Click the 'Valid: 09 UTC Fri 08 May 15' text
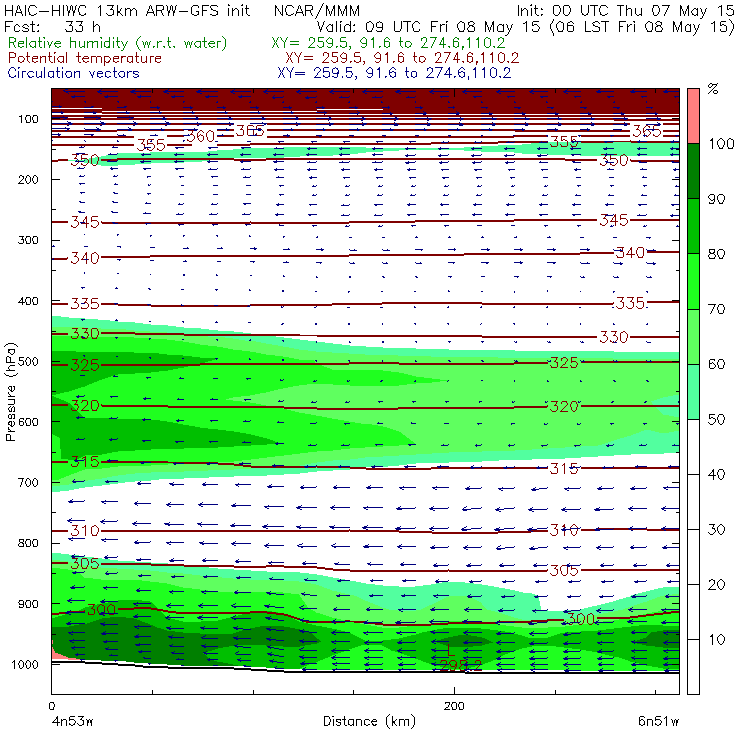Viewport: 740px width, 740px height. [x=428, y=27]
